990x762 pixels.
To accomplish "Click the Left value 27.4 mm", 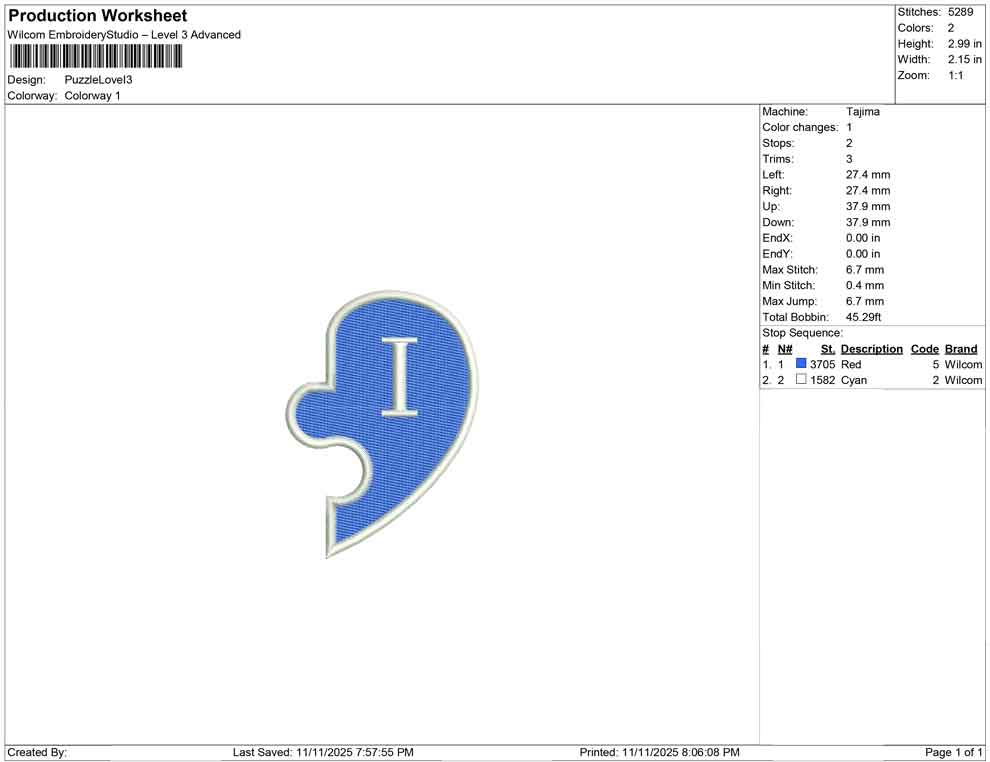I will (868, 175).
